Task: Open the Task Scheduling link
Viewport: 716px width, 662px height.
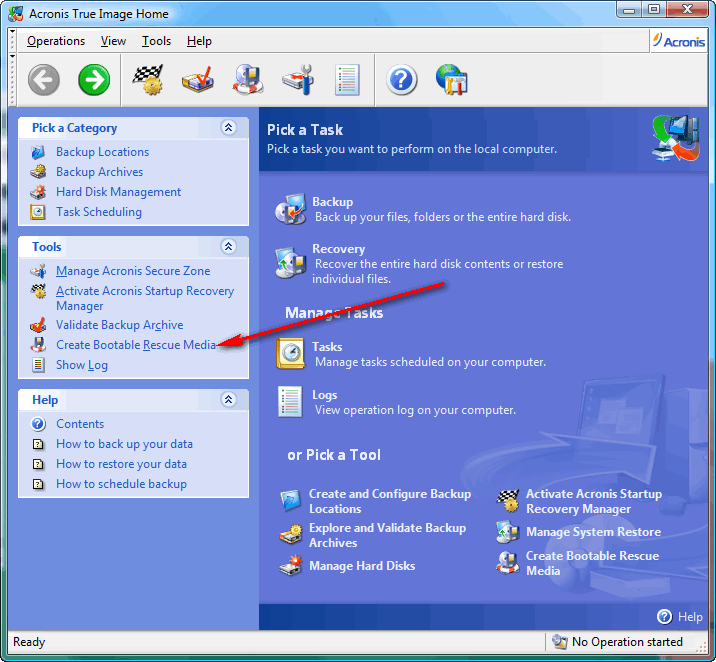Action: [x=99, y=212]
